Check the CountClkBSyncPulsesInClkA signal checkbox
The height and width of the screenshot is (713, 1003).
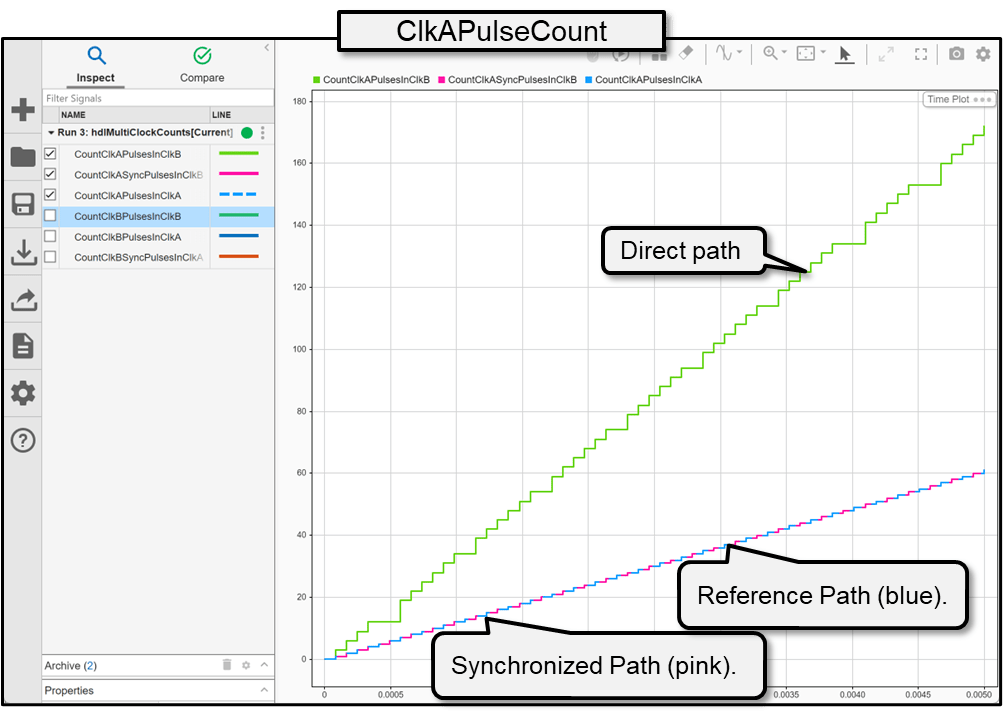tap(50, 258)
